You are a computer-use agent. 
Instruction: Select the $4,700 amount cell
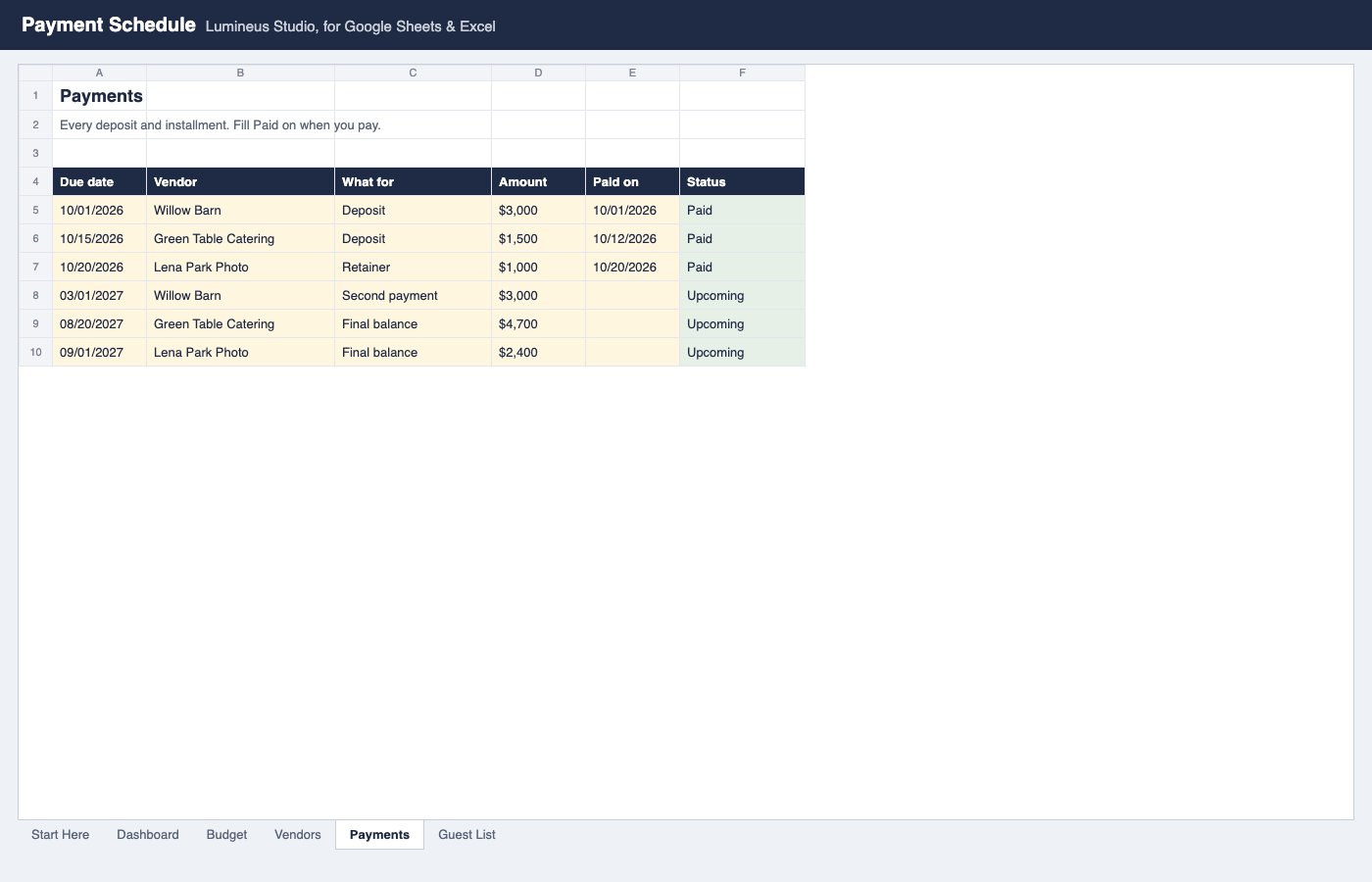point(538,324)
